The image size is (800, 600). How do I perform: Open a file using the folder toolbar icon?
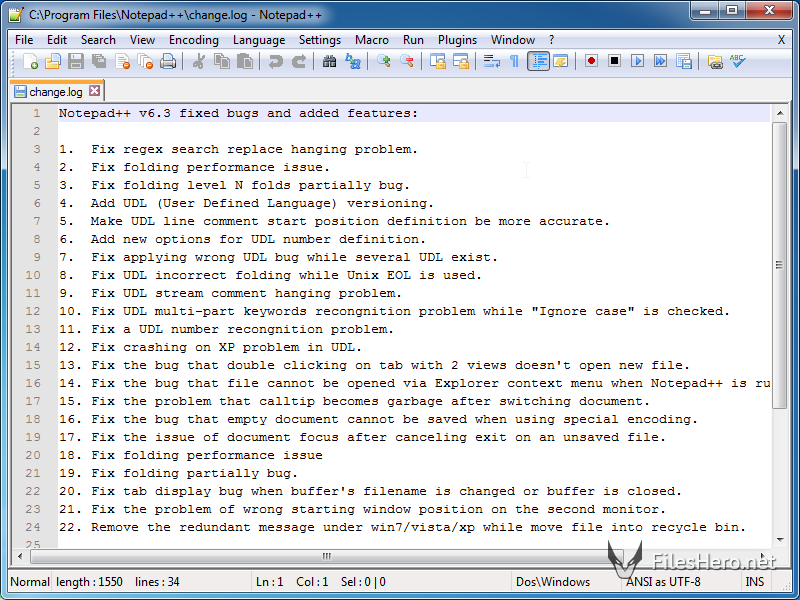[x=53, y=62]
